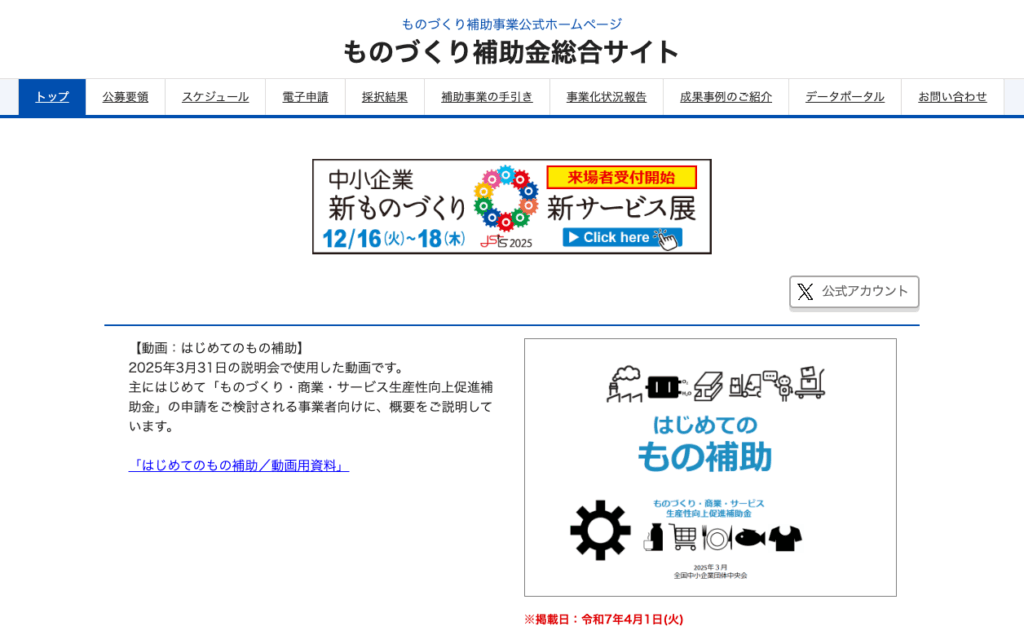Image resolution: width=1024 pixels, height=635 pixels.
Task: Open 補助事業の手引き from the navigation
Action: pos(486,97)
